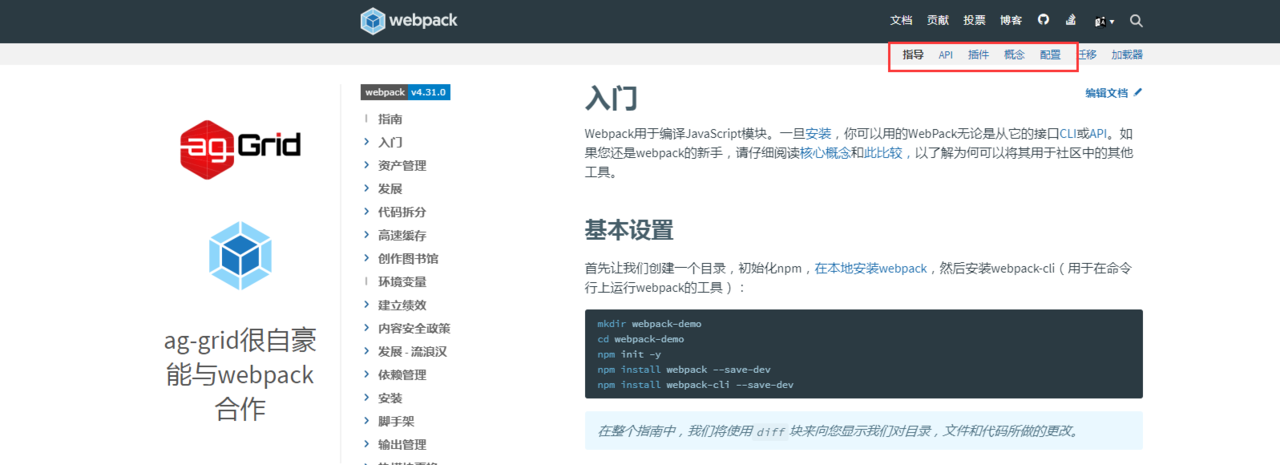Click the webpack v4.31.0 version badge
1280x465 pixels.
pos(406,92)
